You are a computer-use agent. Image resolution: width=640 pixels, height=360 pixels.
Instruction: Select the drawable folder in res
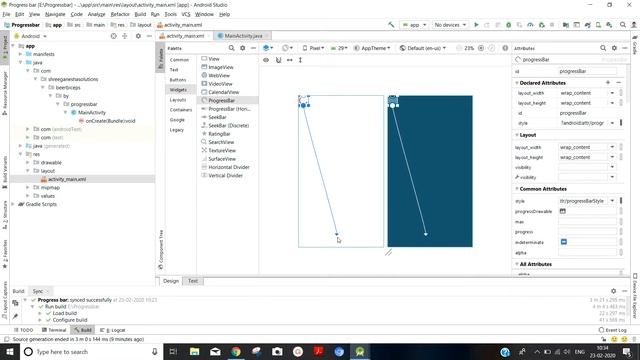click(51, 162)
